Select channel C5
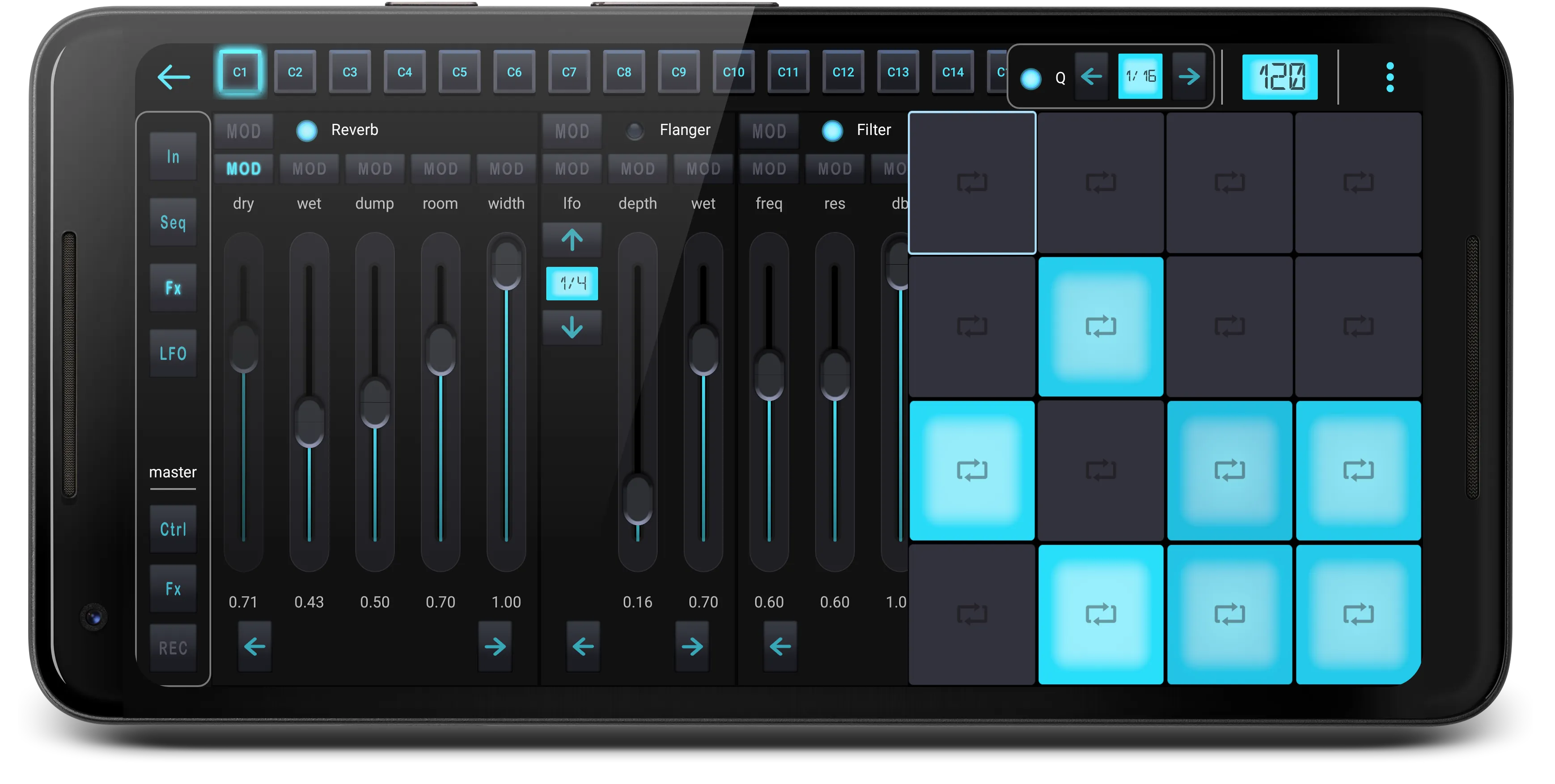This screenshot has height=784, width=1555. 459,72
